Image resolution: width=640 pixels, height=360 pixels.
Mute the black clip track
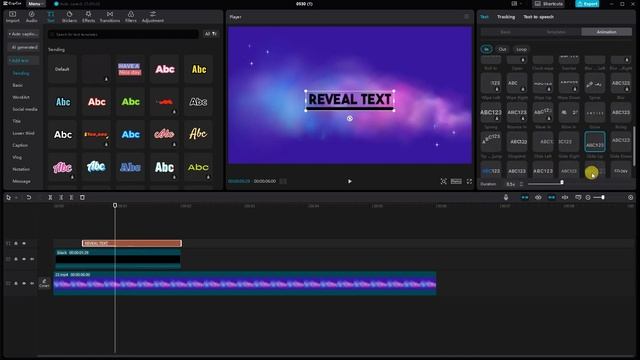tap(32, 259)
